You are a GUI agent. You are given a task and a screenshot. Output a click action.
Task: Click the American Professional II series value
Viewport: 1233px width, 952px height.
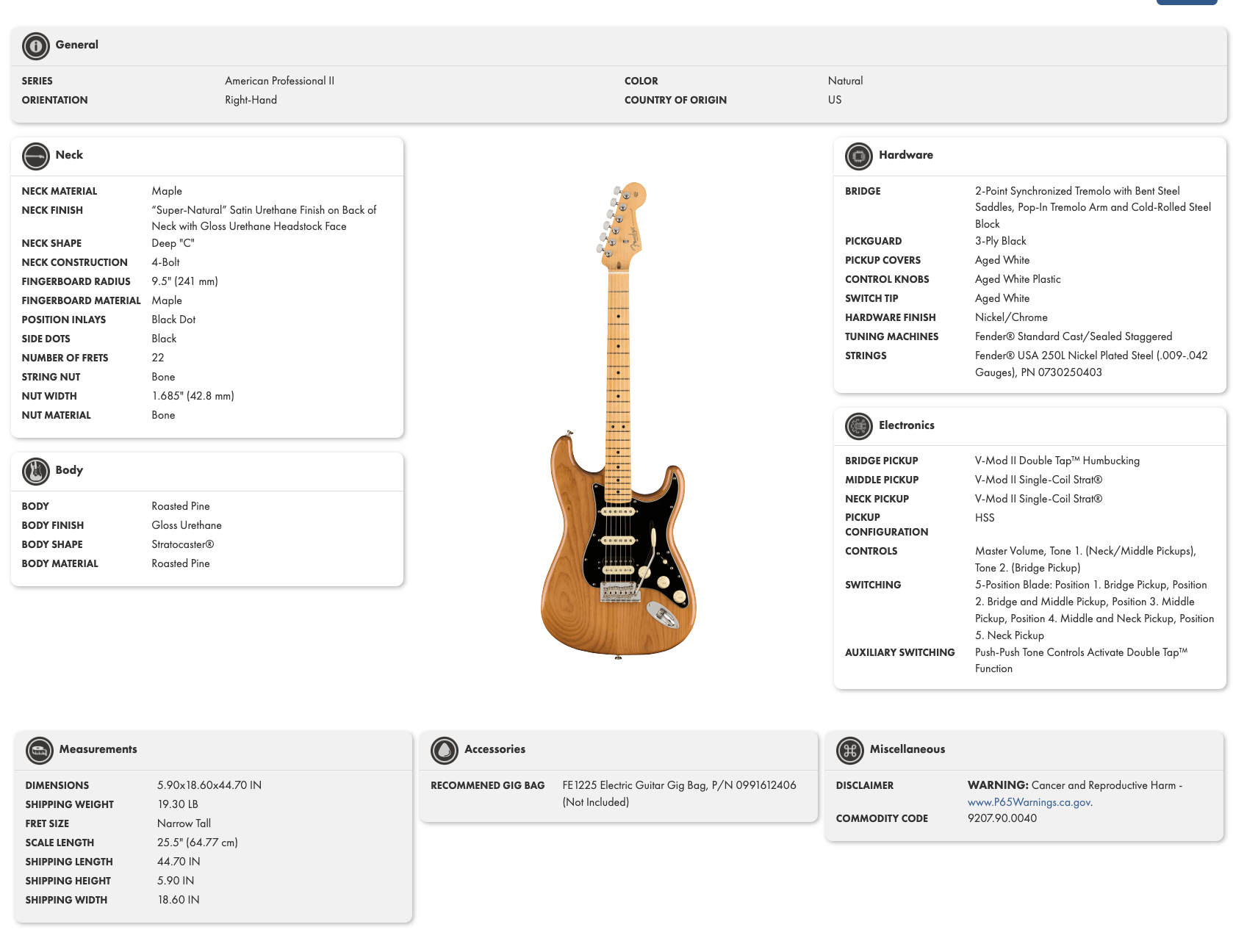(279, 81)
